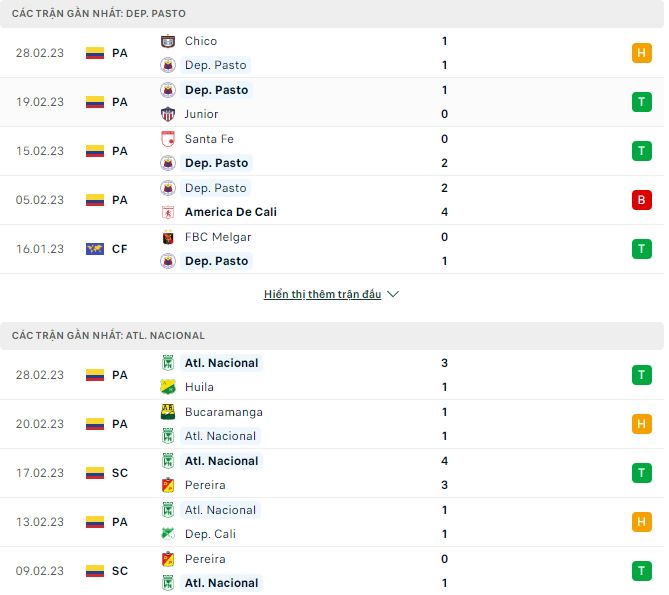Click the Pereira team name on 17.02.23
The width and height of the screenshot is (669, 595).
[205, 485]
